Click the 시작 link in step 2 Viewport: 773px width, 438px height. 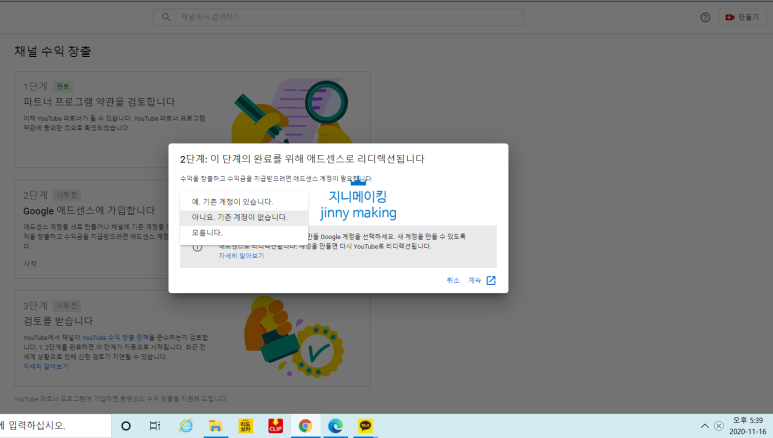pyautogui.click(x=30, y=264)
